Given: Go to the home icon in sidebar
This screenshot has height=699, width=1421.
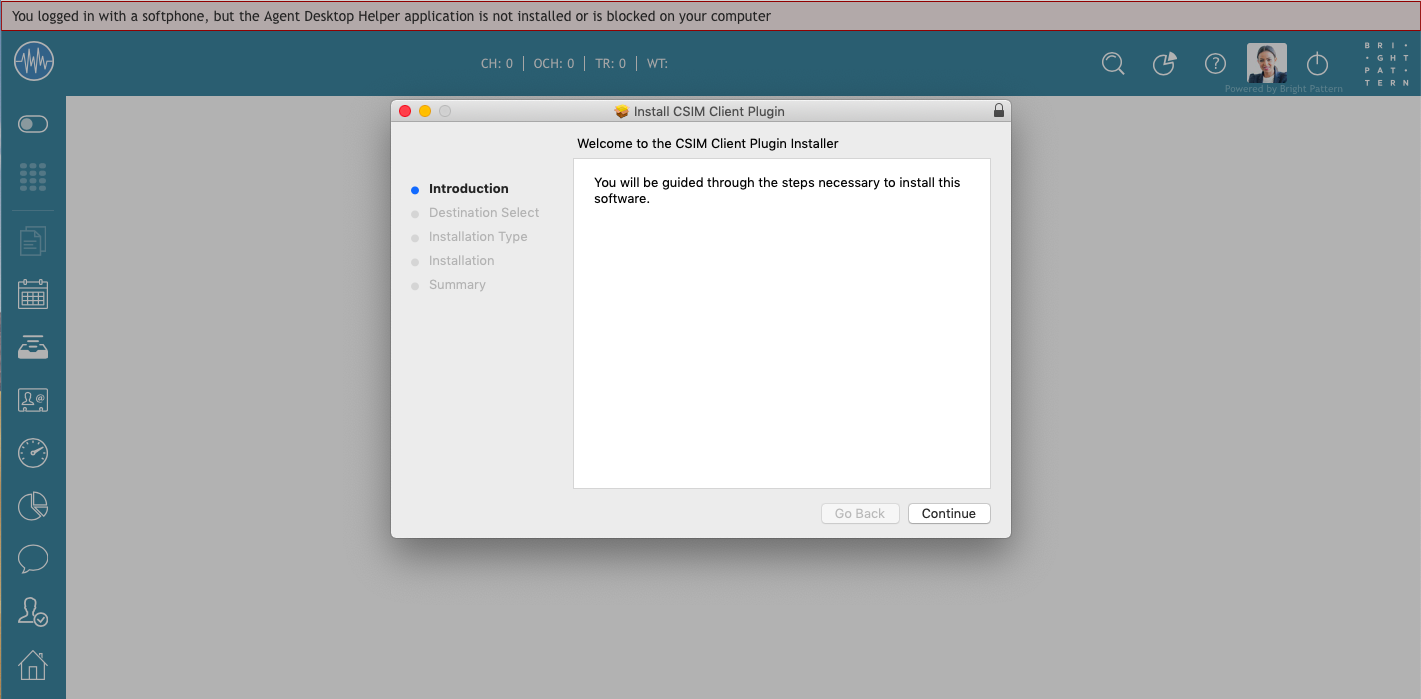Looking at the screenshot, I should point(33,665).
